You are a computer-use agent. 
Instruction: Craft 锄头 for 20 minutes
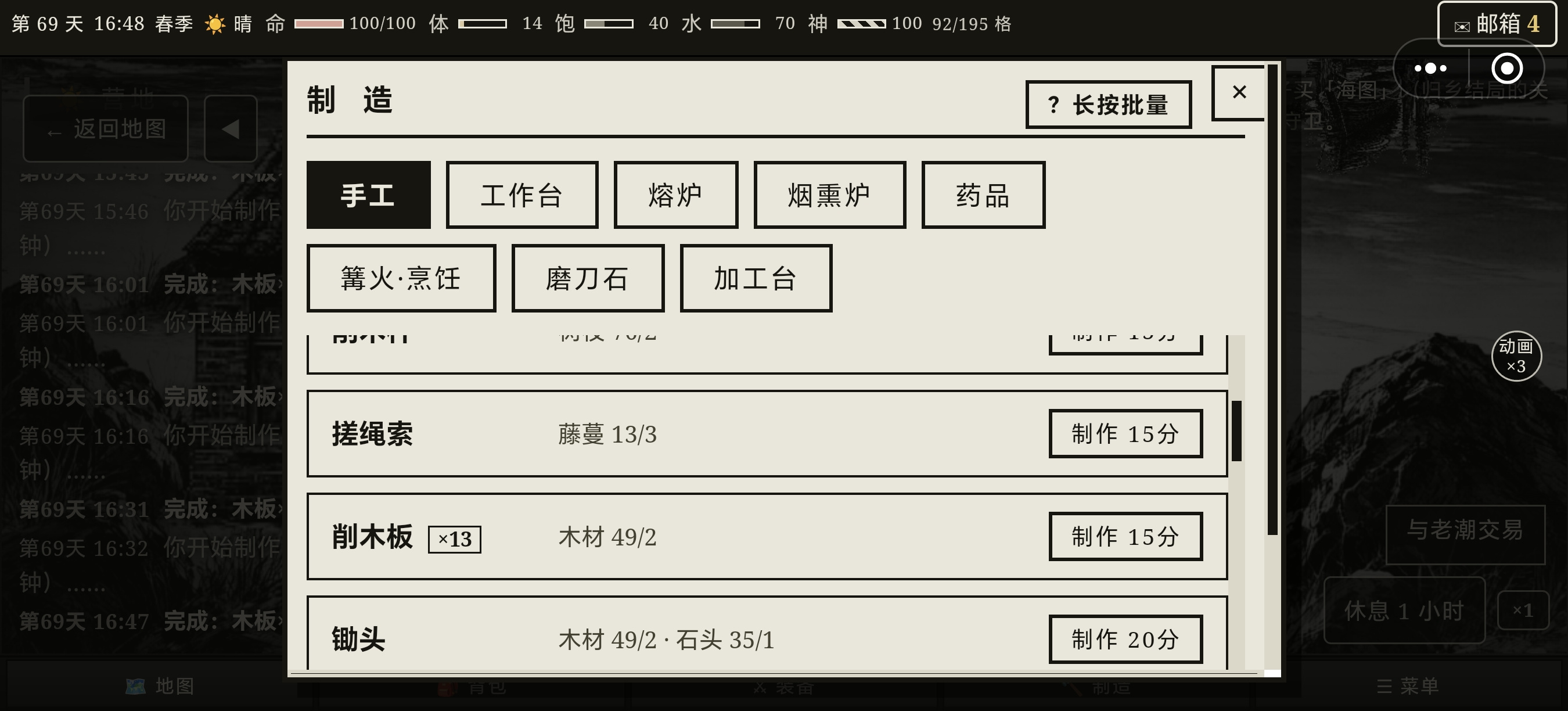tap(1125, 639)
